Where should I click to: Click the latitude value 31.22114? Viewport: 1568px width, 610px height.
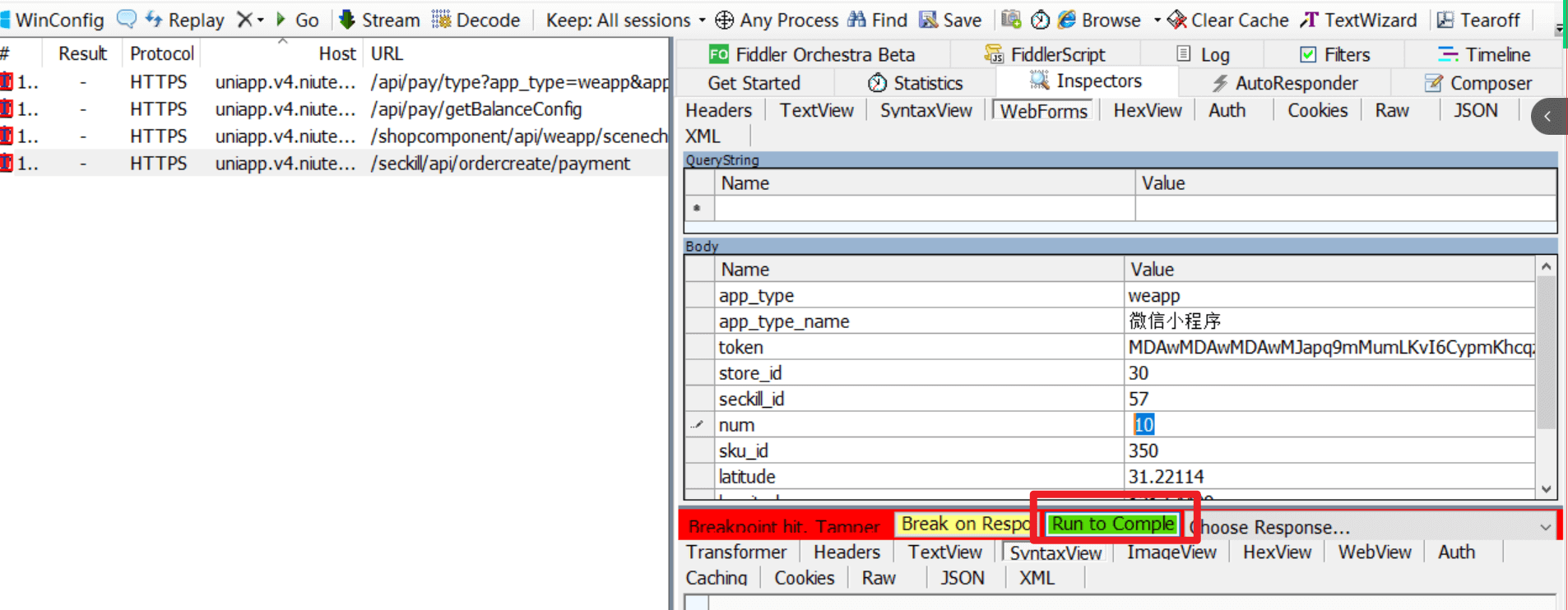point(1329,477)
